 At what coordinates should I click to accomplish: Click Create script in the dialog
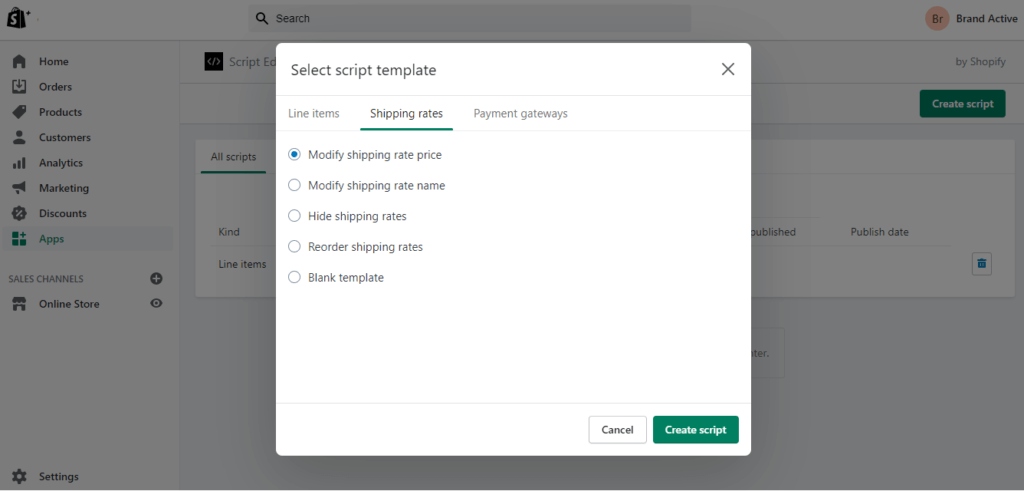(695, 430)
